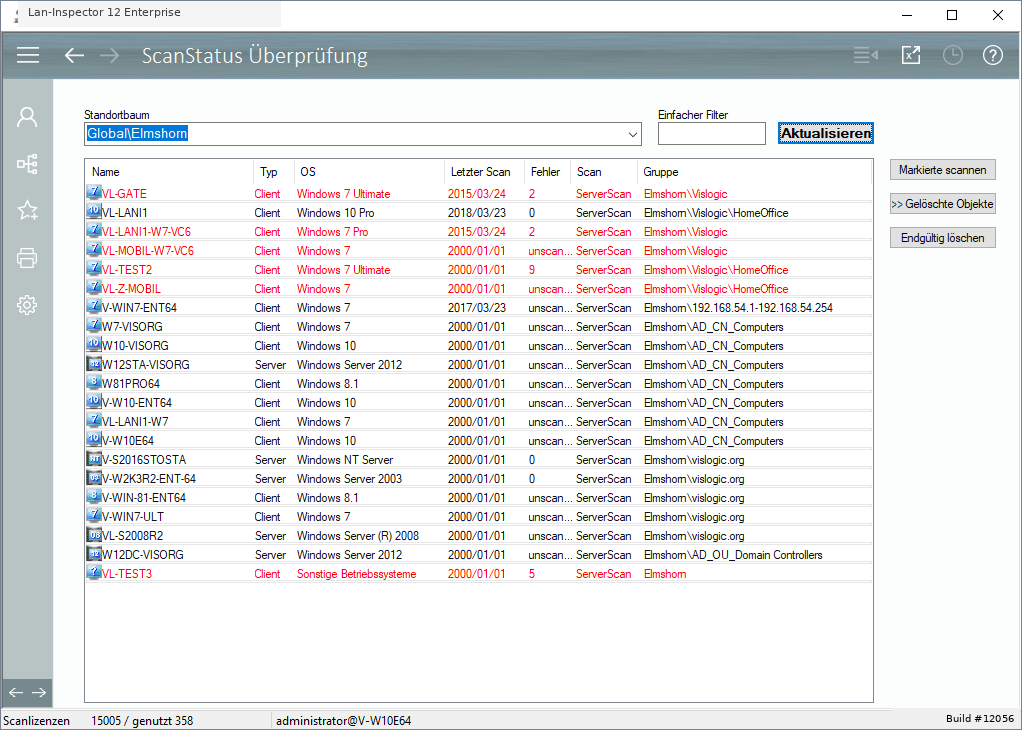Click the Elmshorn\AD_OU_Domain Controllers group cell

coord(733,555)
